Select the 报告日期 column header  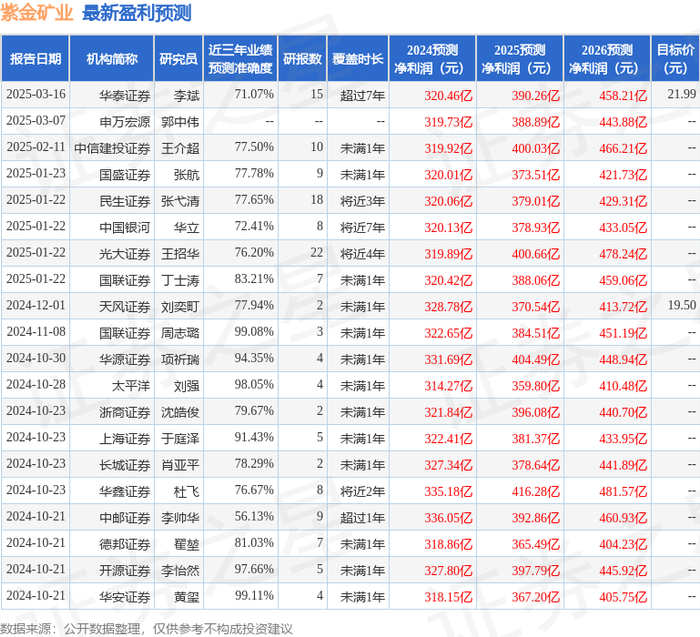(x=35, y=59)
